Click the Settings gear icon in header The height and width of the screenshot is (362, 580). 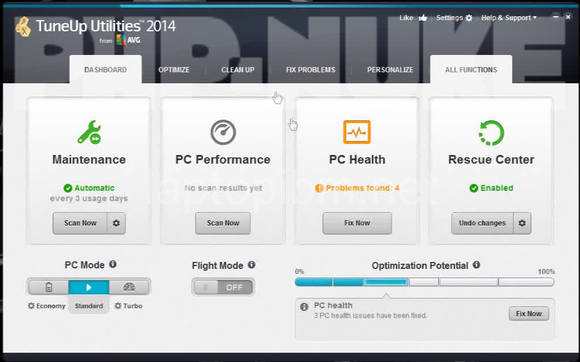pyautogui.click(x=469, y=18)
